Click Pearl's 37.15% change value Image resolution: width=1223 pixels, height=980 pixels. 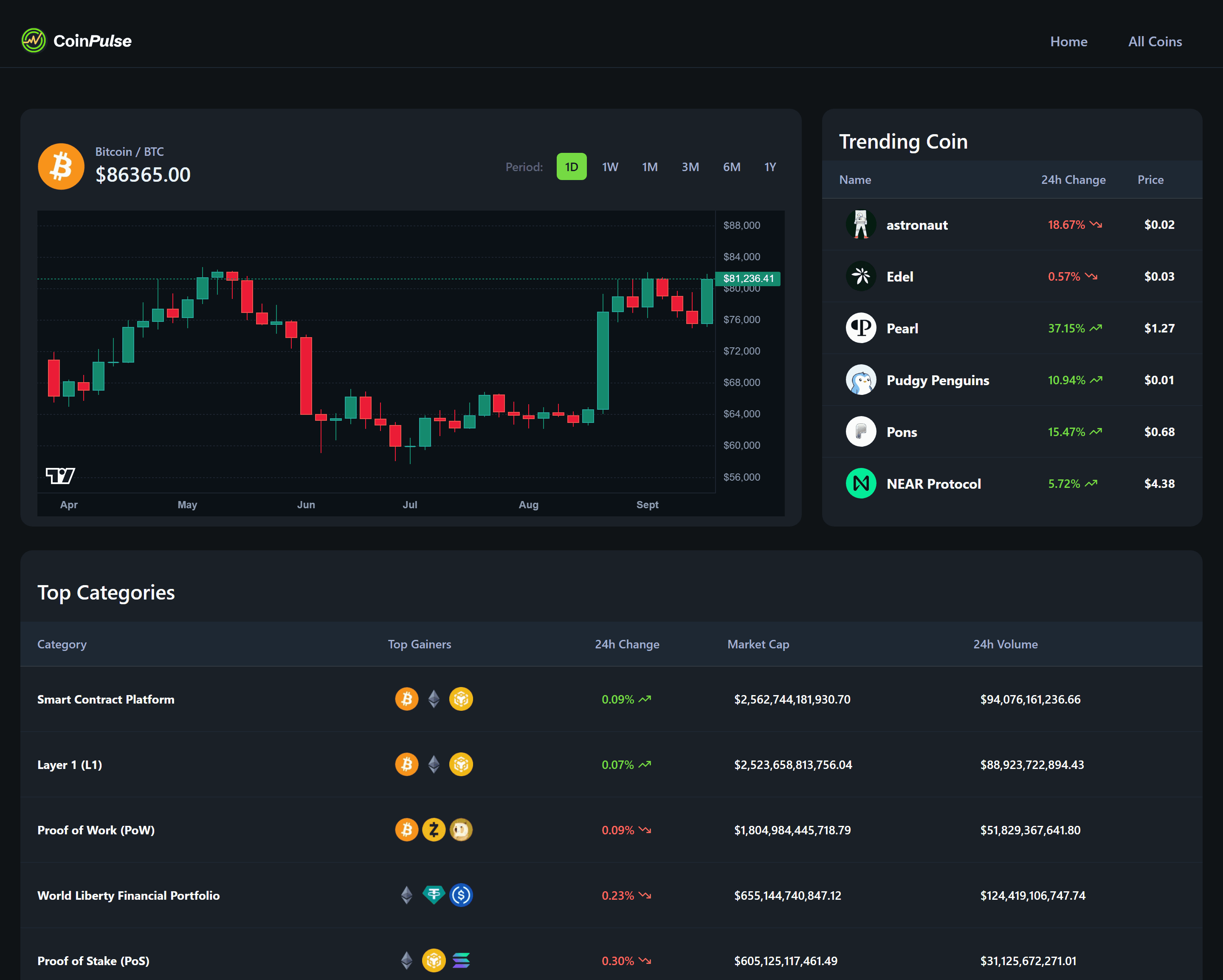click(x=1066, y=328)
